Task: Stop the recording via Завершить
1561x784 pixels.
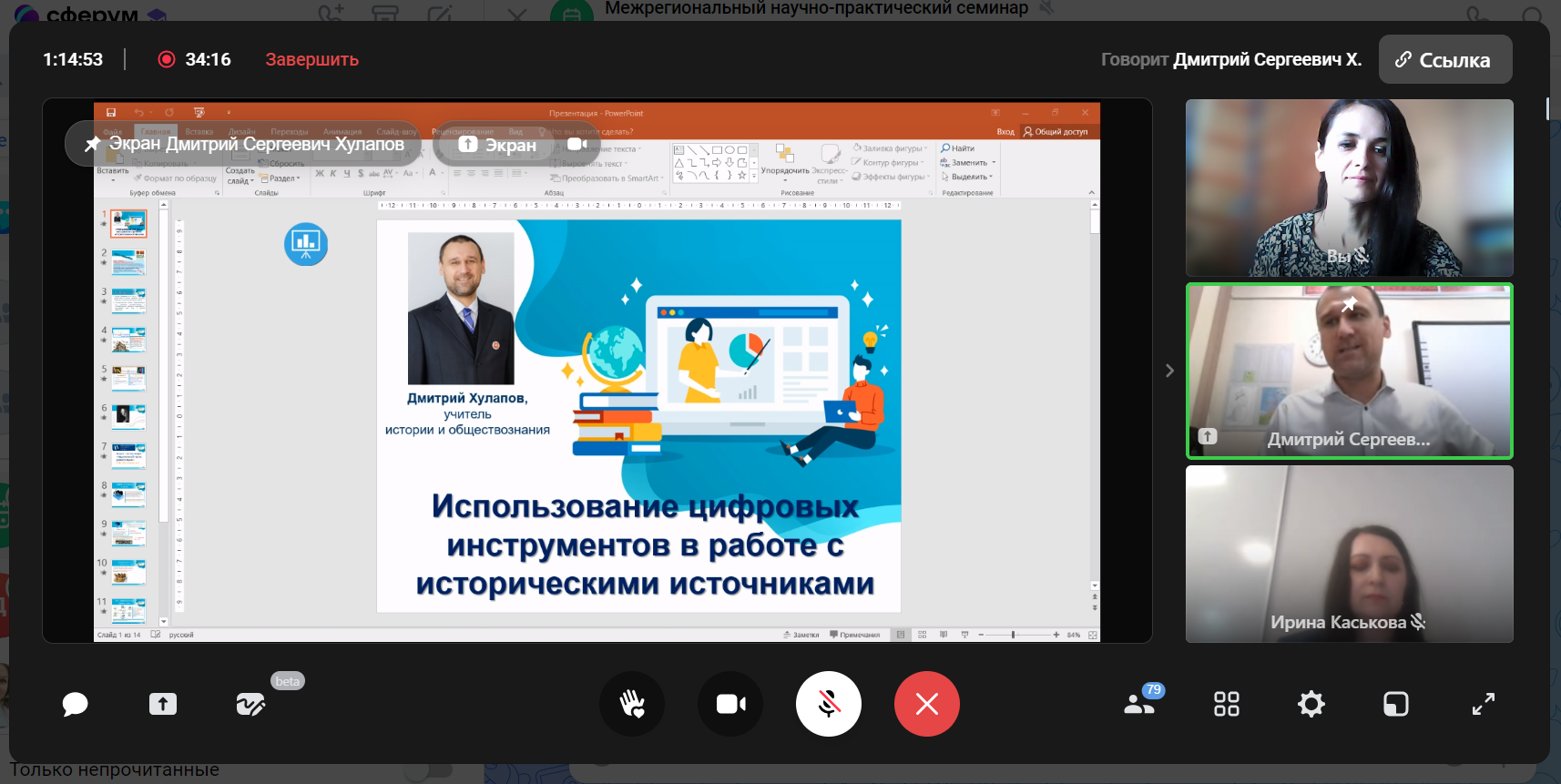Action: pyautogui.click(x=311, y=59)
